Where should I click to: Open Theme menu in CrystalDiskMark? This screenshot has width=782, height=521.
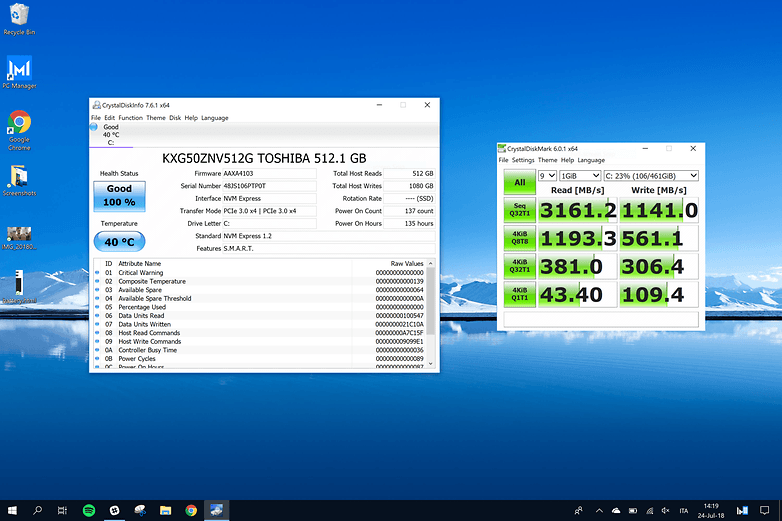(547, 160)
